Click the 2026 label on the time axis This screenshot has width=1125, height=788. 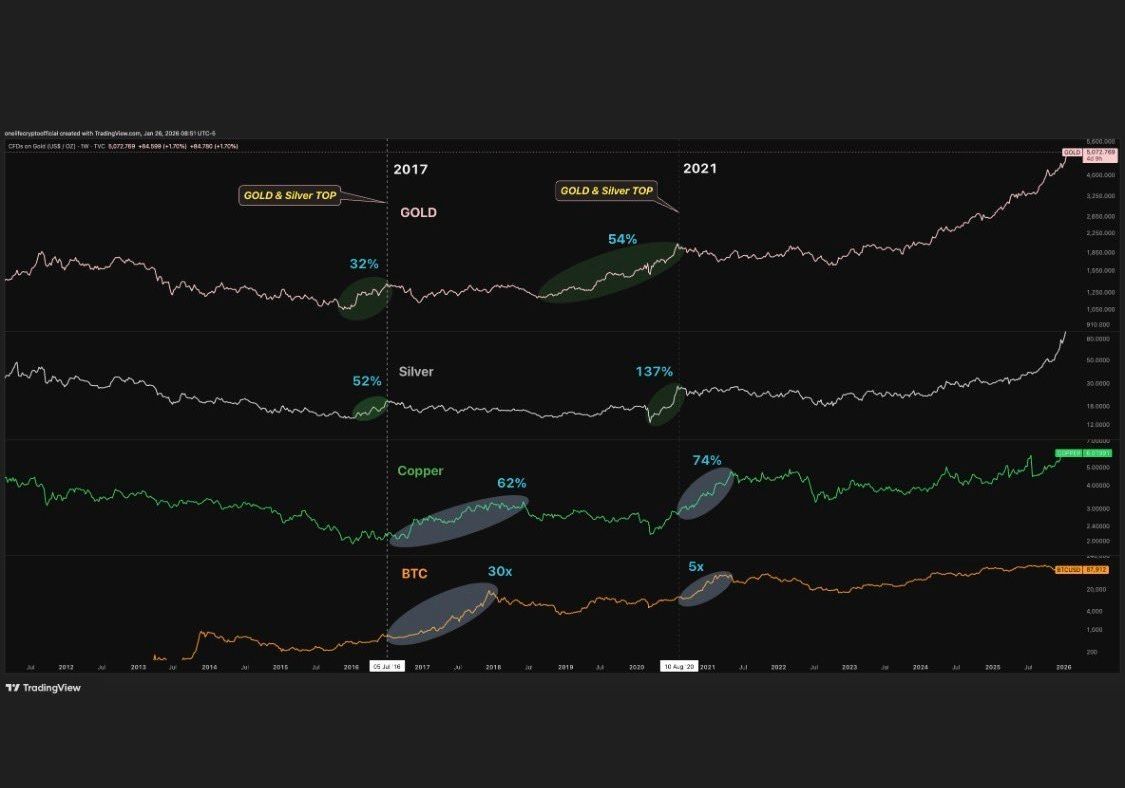(1063, 666)
